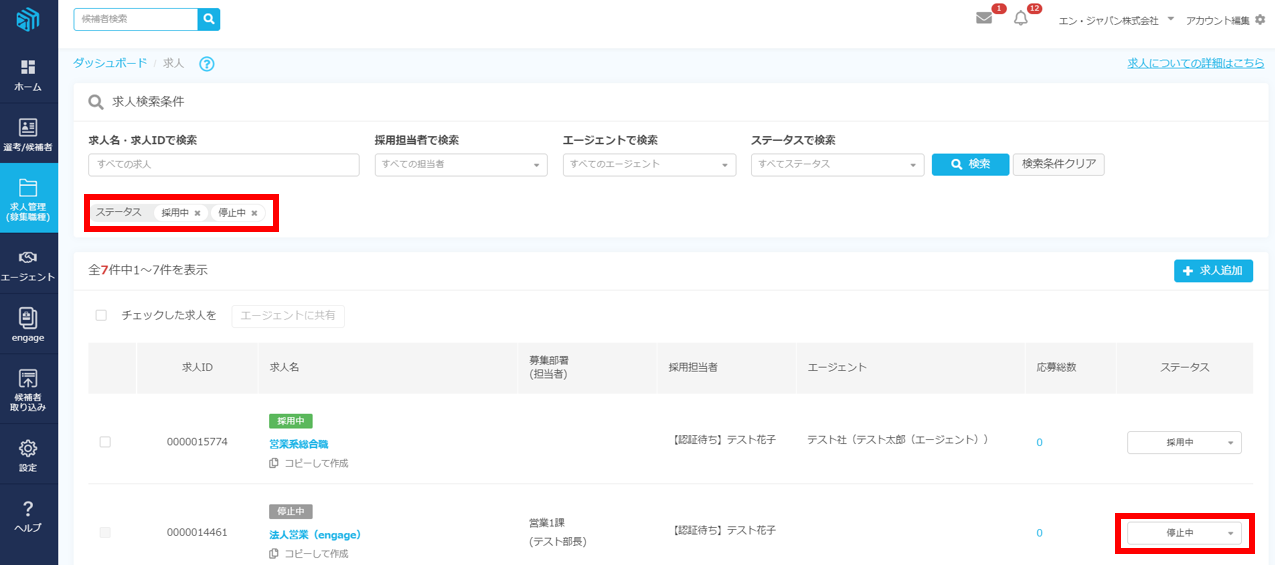The height and width of the screenshot is (565, 1275).
Task: Check the box for job 0000015774
Action: tap(105, 442)
